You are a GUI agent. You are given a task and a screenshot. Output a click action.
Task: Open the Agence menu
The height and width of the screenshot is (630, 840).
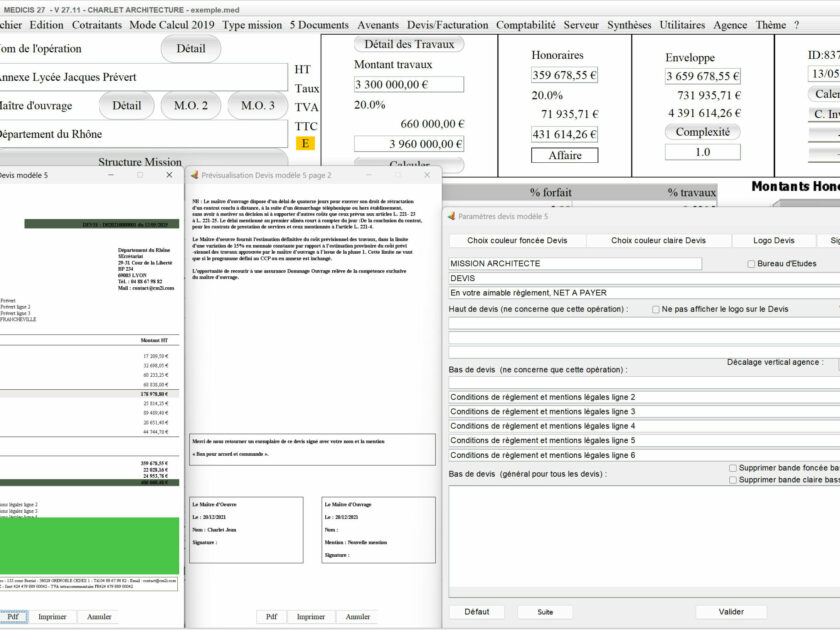point(730,25)
